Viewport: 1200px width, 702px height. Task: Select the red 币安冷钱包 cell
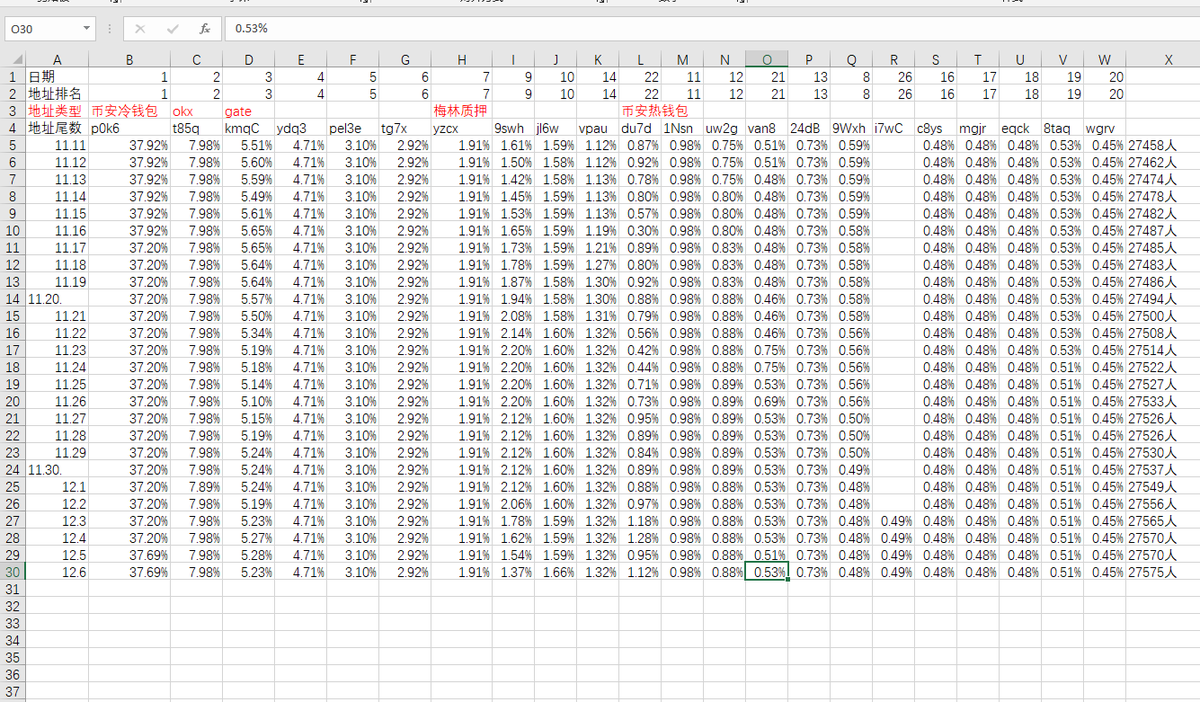pyautogui.click(x=129, y=110)
